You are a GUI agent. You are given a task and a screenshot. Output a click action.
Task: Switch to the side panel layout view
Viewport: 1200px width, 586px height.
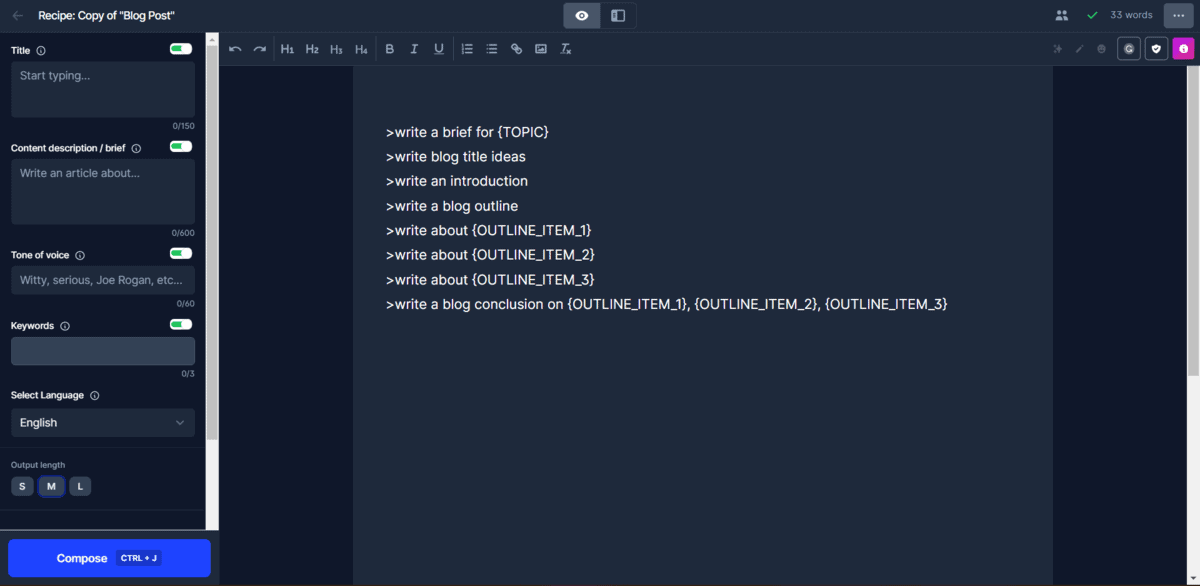click(618, 16)
